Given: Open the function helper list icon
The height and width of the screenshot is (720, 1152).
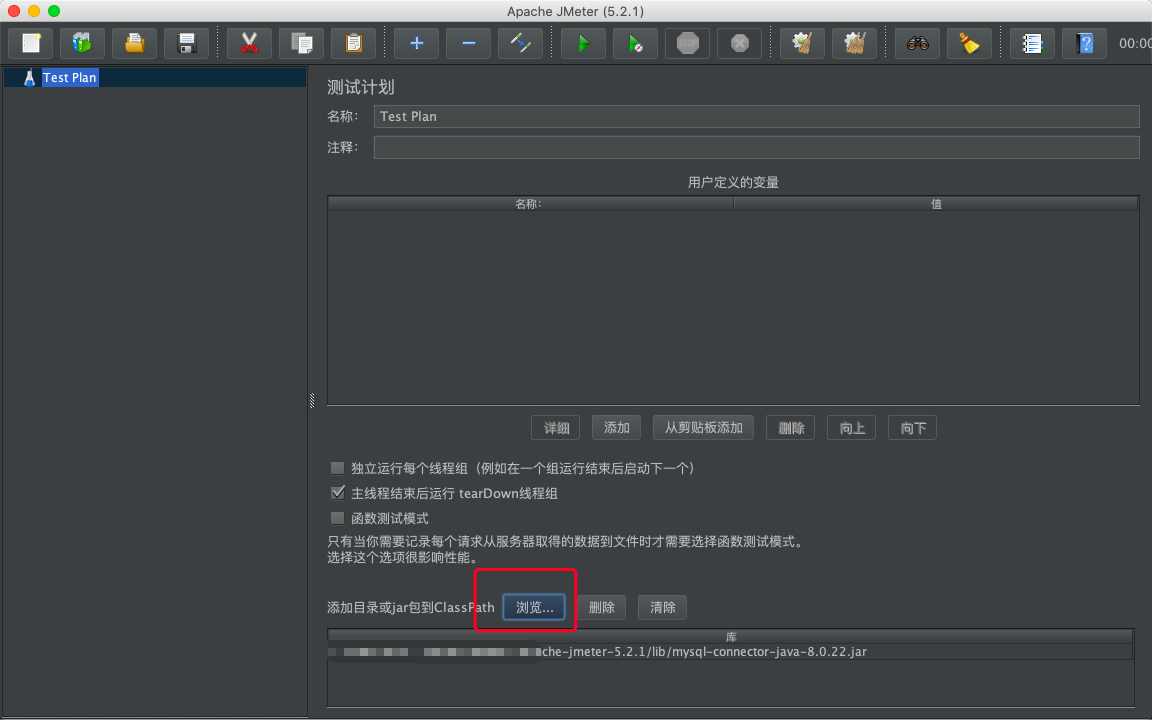Looking at the screenshot, I should click(1032, 43).
